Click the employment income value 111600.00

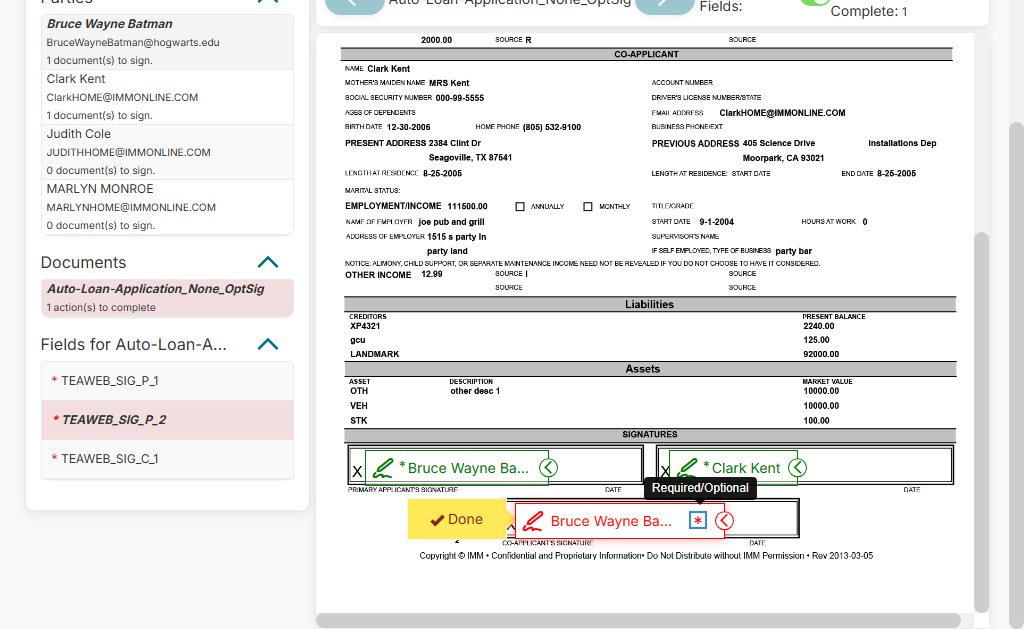pyautogui.click(x=468, y=206)
